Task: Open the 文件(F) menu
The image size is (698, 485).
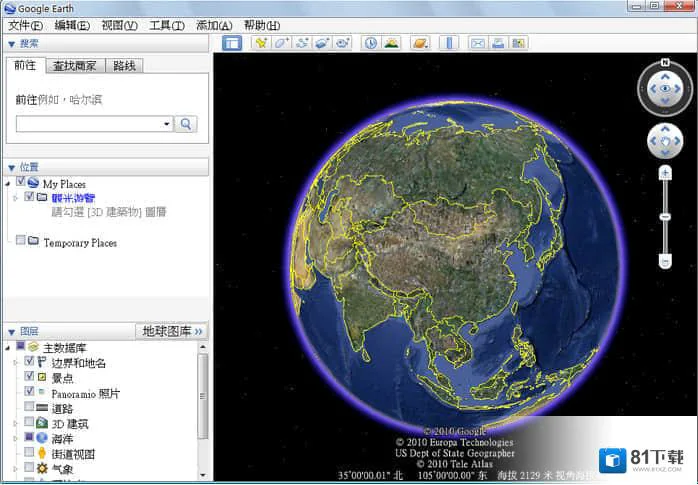Action: [25, 26]
